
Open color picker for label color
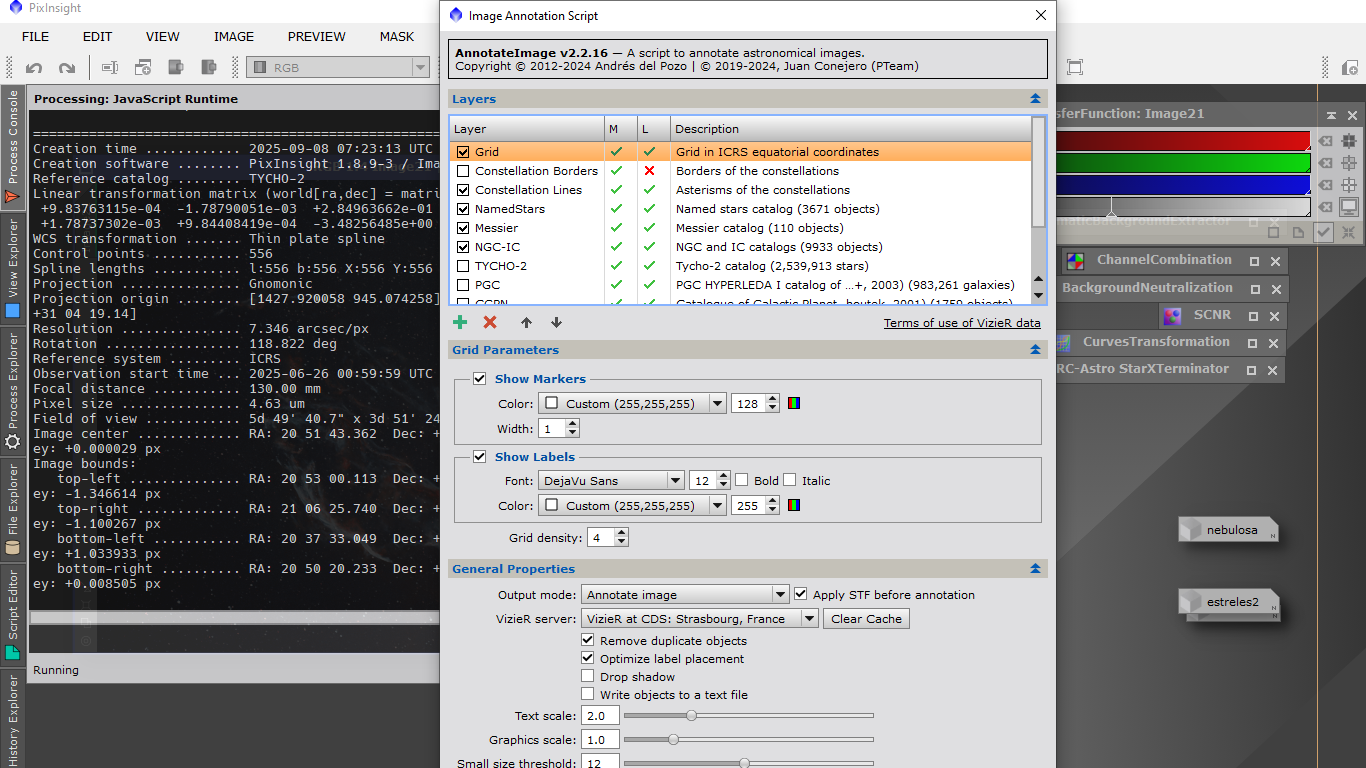(795, 506)
